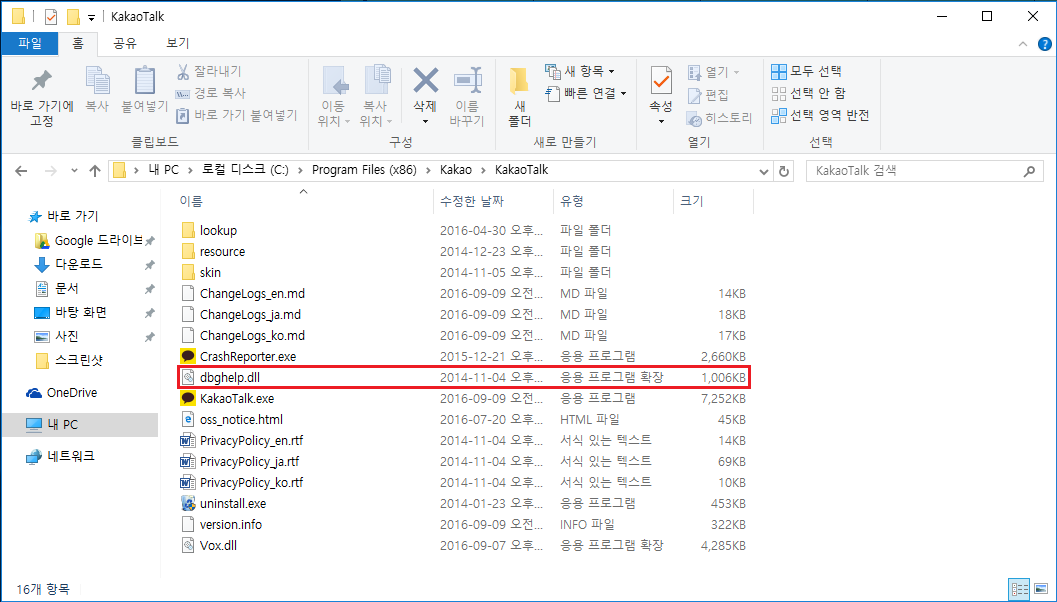Click Kakao in the address path
1057x602 pixels.
coord(456,170)
